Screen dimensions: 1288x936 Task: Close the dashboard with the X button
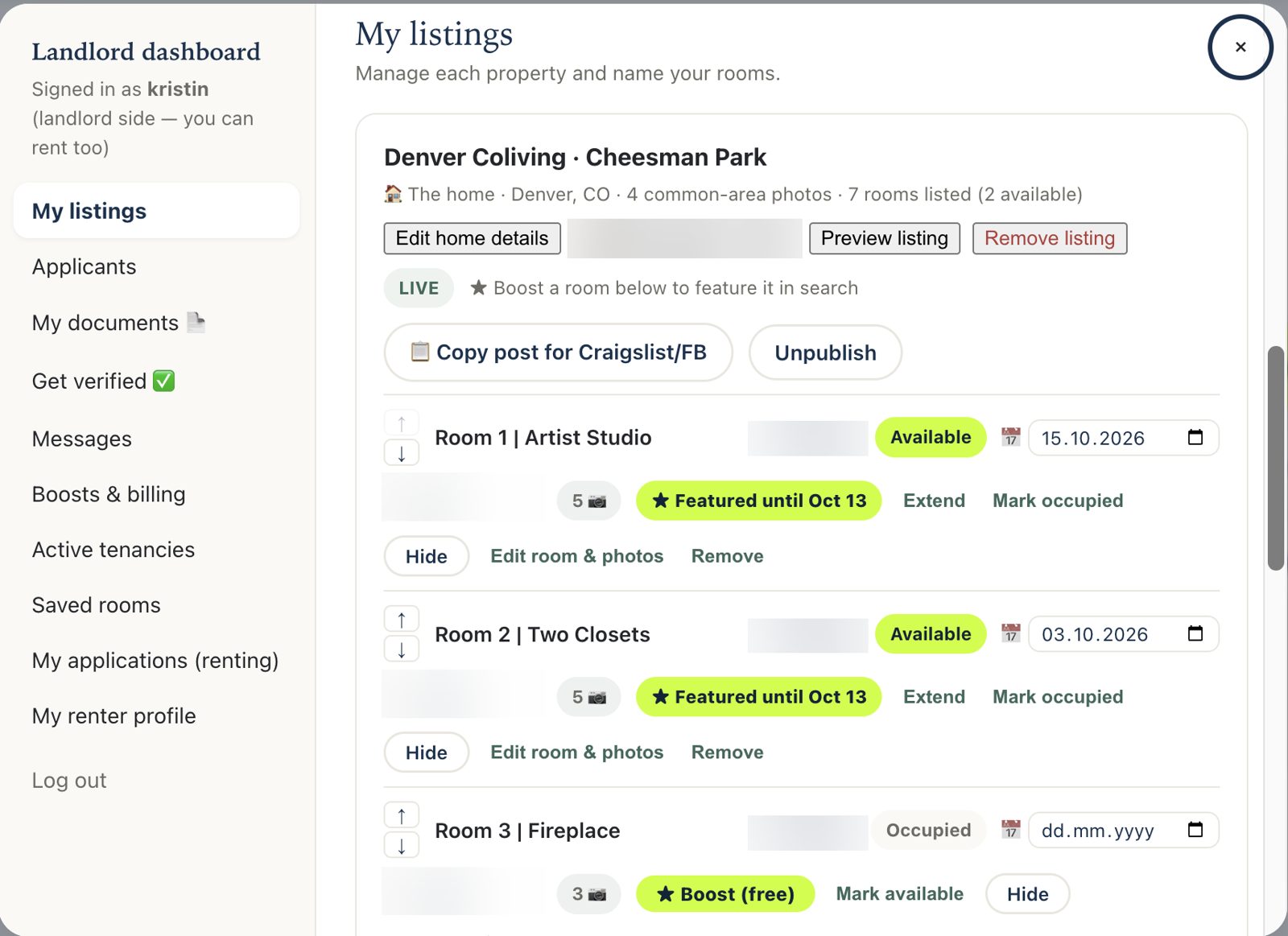(1240, 47)
